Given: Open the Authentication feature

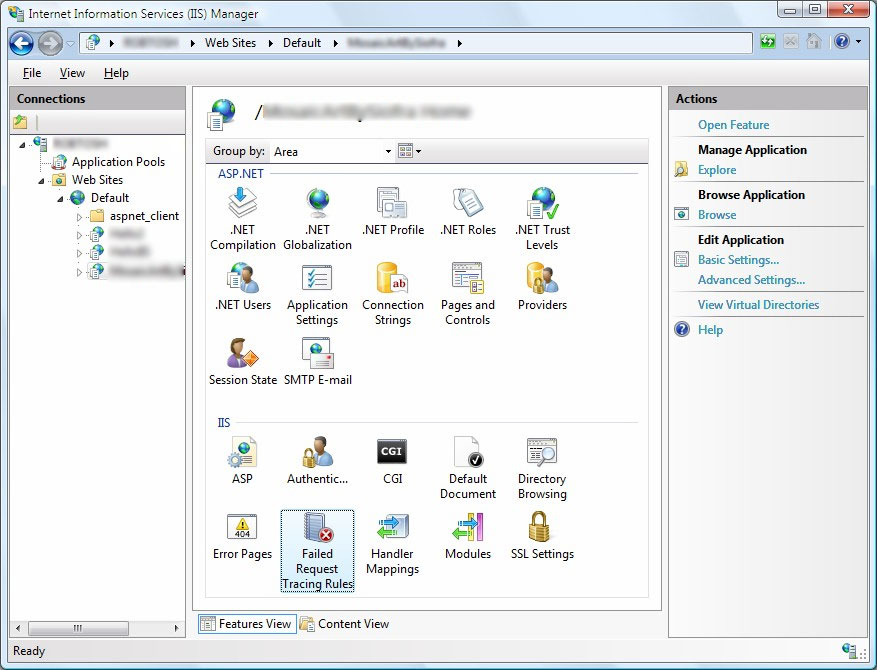Looking at the screenshot, I should pyautogui.click(x=317, y=460).
